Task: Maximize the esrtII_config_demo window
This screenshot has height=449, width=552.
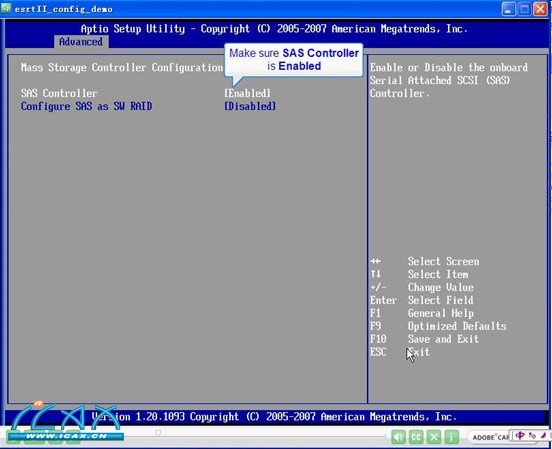Action: (525, 9)
